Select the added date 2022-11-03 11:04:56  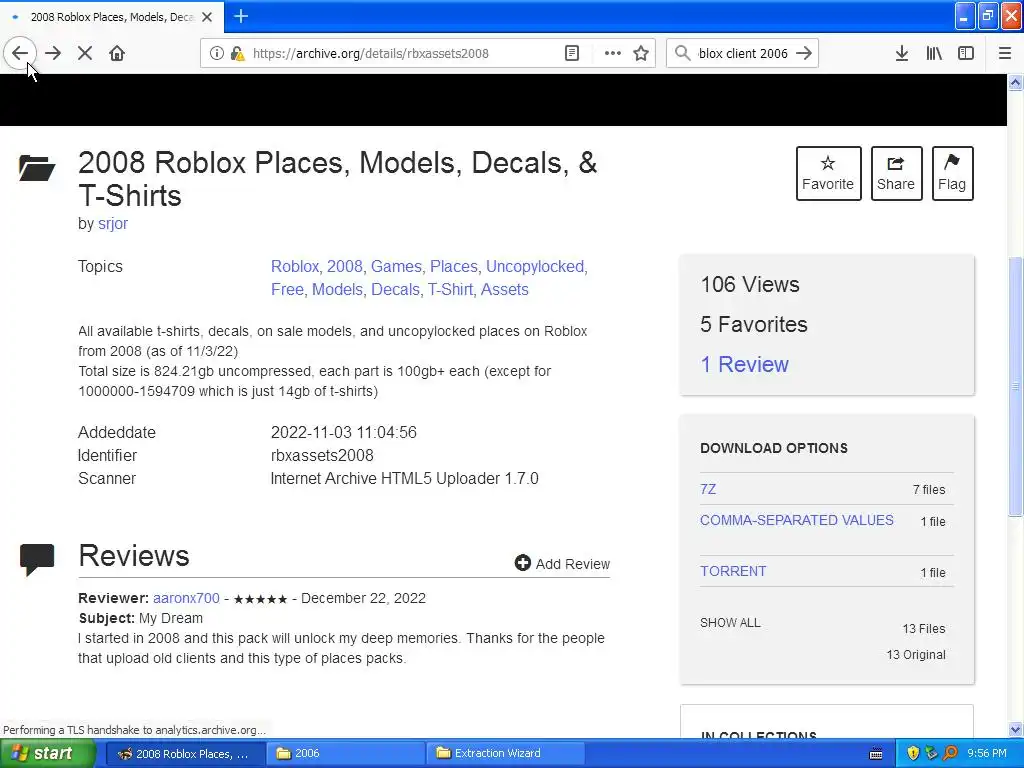point(344,432)
